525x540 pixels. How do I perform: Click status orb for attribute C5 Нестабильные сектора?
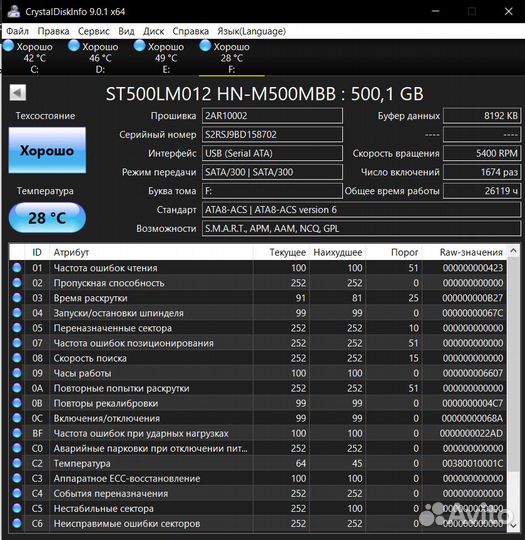point(17,508)
